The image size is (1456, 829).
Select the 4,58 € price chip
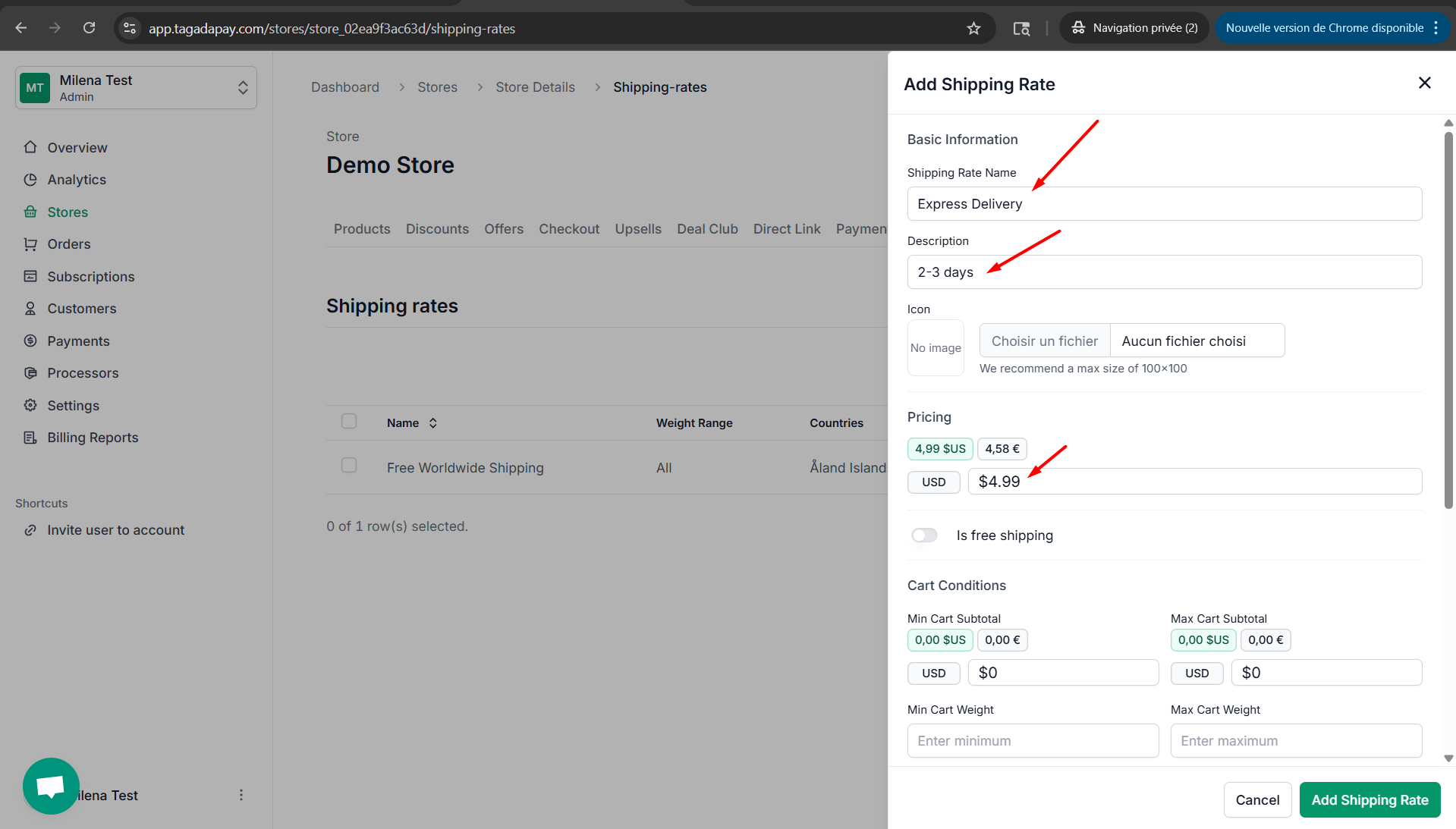click(1002, 449)
